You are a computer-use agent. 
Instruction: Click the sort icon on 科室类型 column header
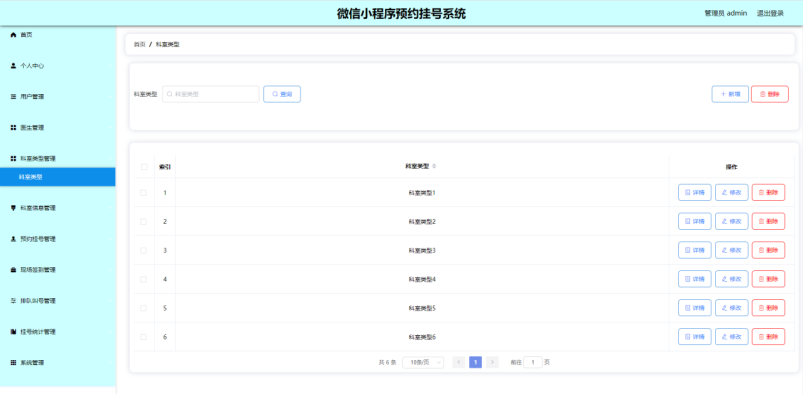pyautogui.click(x=434, y=166)
